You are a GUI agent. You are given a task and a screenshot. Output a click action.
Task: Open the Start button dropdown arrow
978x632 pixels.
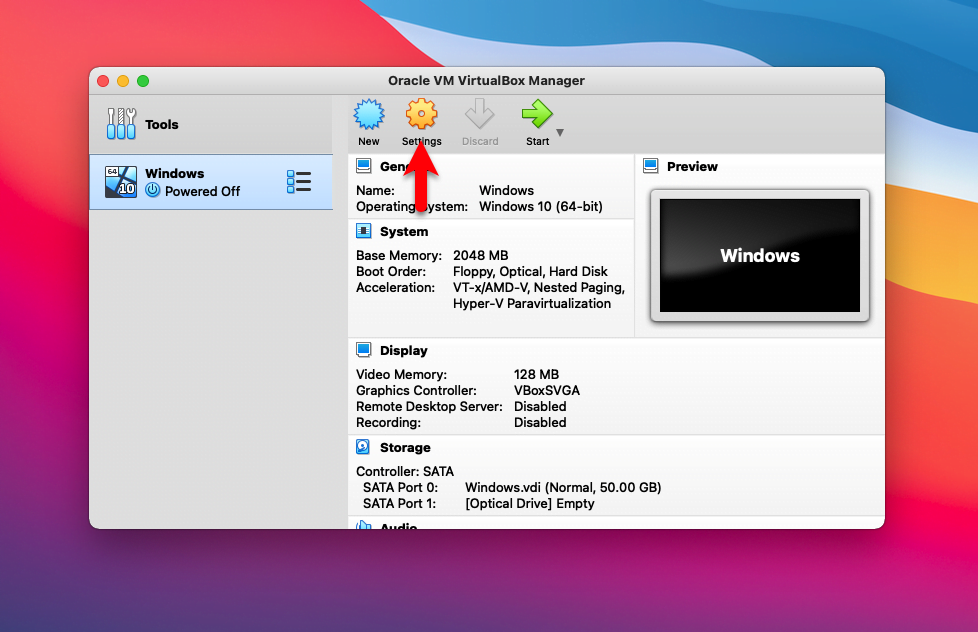pyautogui.click(x=560, y=132)
